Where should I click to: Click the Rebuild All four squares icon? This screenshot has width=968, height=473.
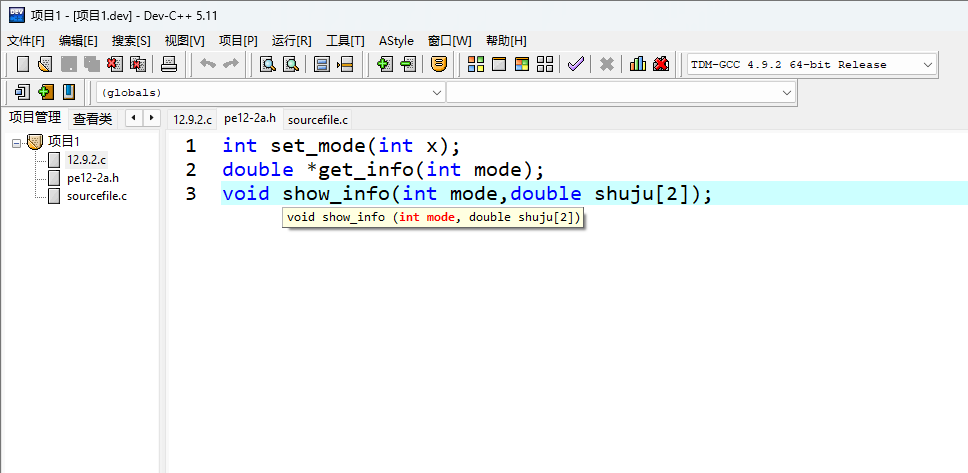pyautogui.click(x=545, y=64)
